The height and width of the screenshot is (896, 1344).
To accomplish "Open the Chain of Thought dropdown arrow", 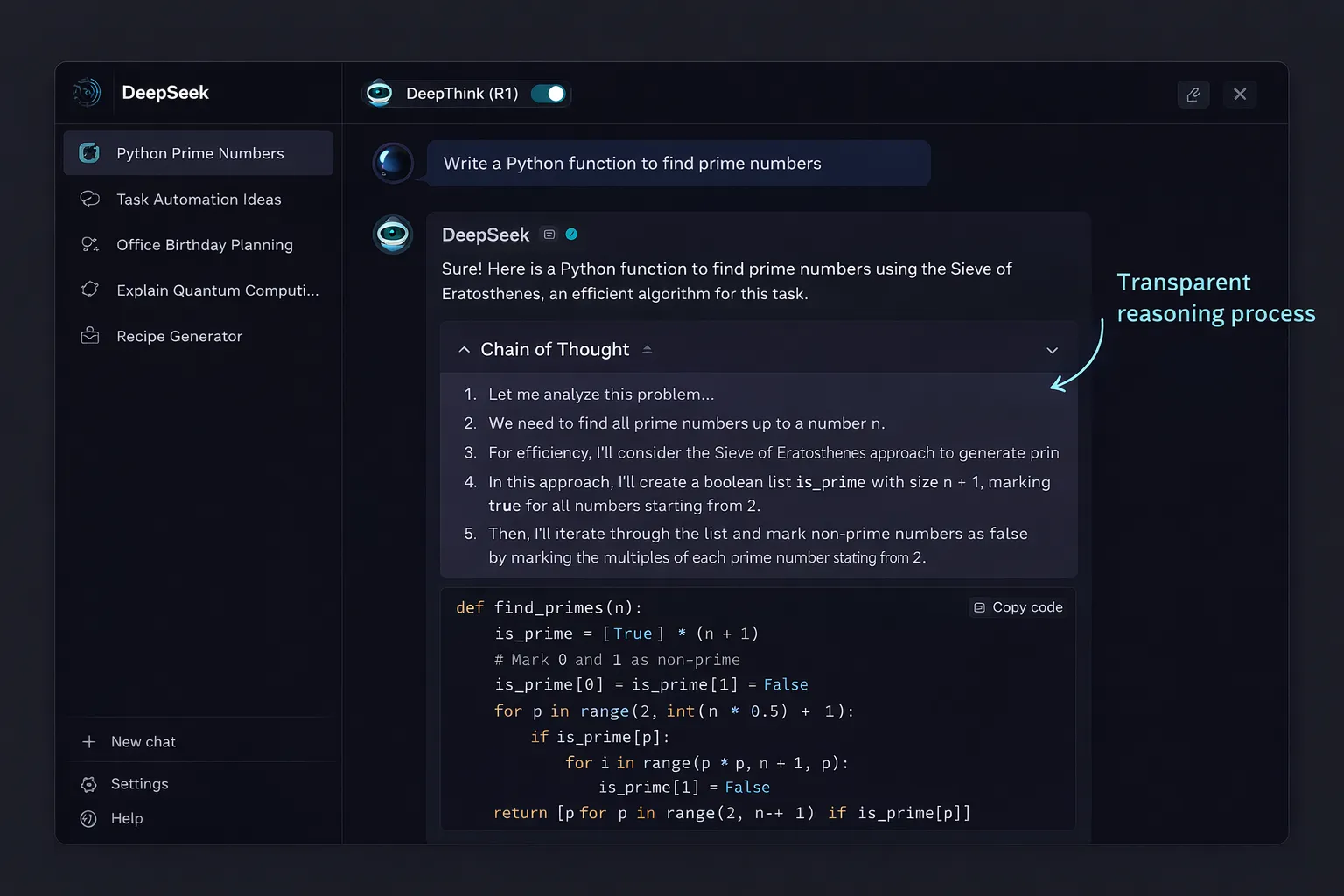I will [x=1053, y=349].
